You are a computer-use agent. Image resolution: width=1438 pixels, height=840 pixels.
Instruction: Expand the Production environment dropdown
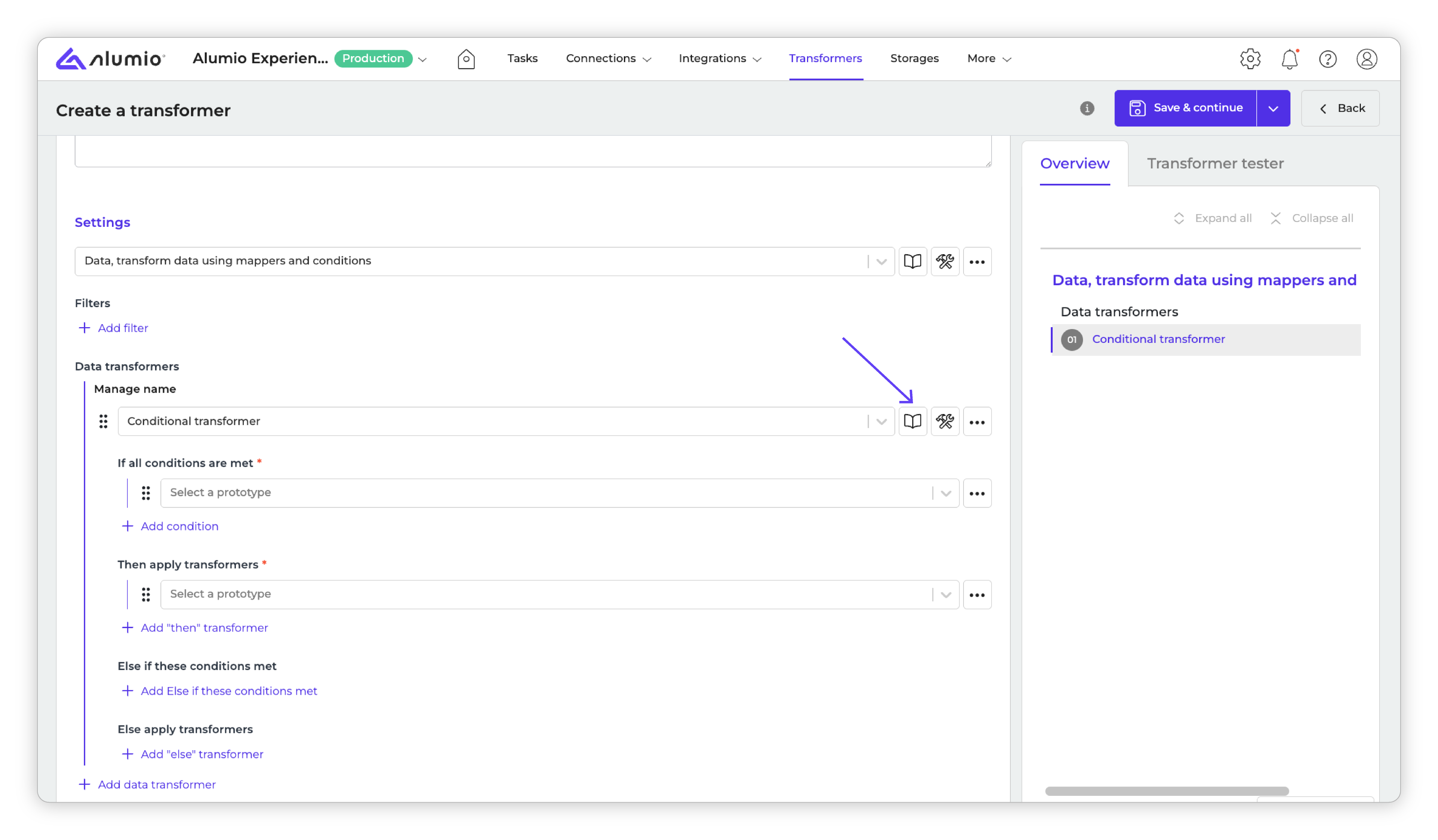[x=422, y=59]
